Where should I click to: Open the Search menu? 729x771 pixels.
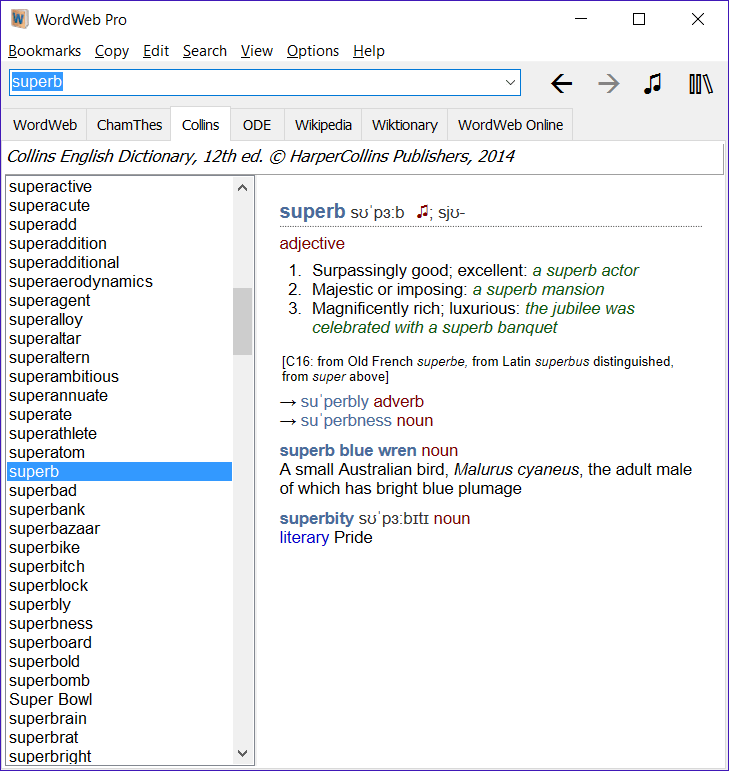204,51
